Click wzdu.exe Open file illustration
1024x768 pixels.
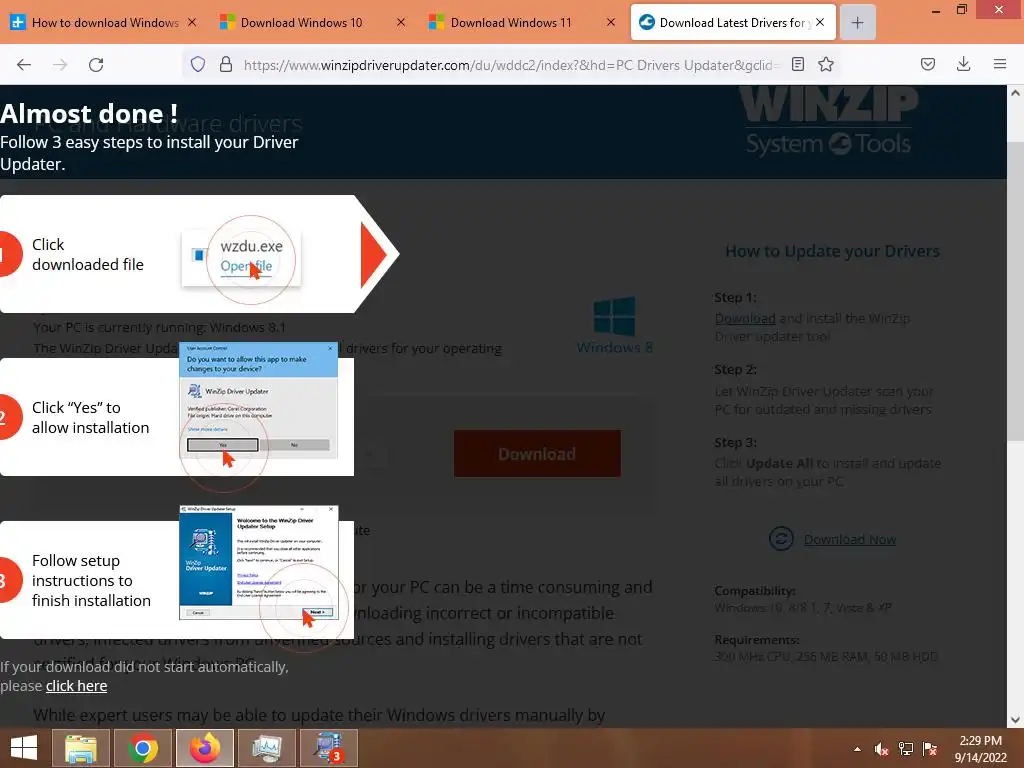pyautogui.click(x=242, y=258)
